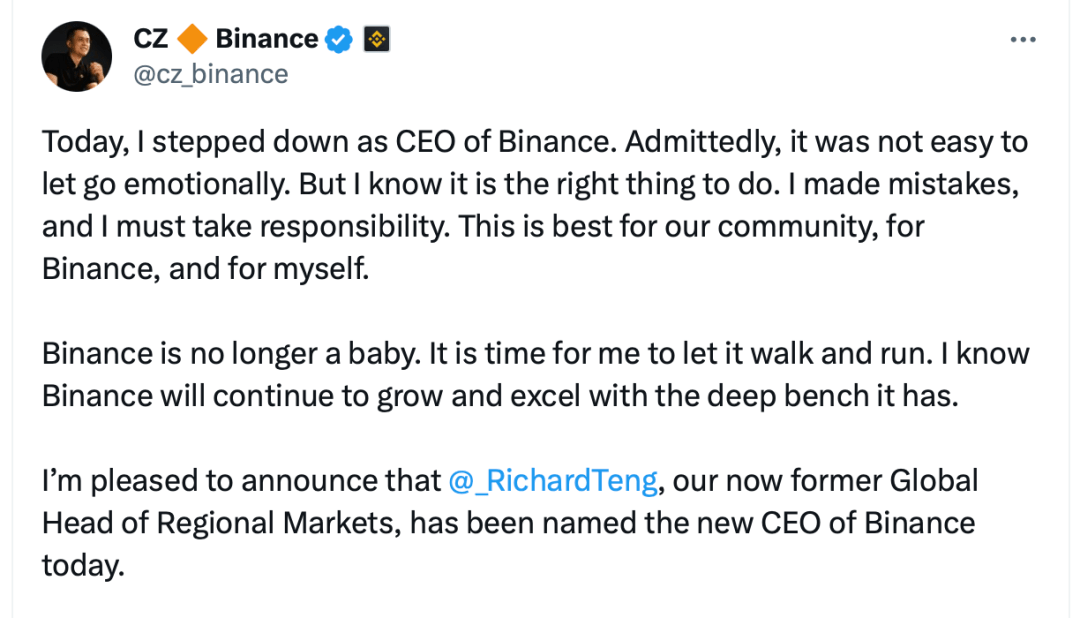Open the @cz_binance handle link

(x=210, y=74)
